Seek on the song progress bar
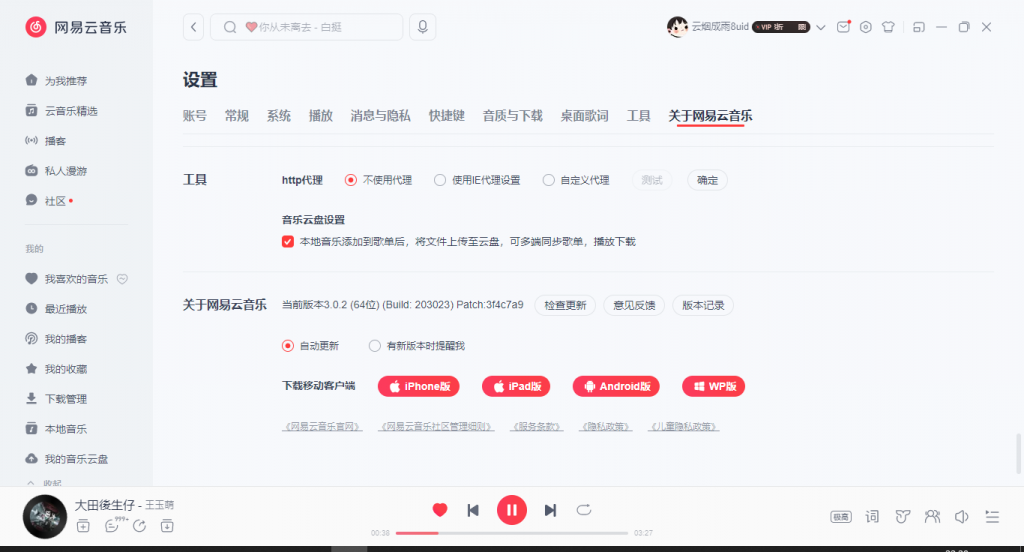This screenshot has height=552, width=1024. pyautogui.click(x=512, y=534)
